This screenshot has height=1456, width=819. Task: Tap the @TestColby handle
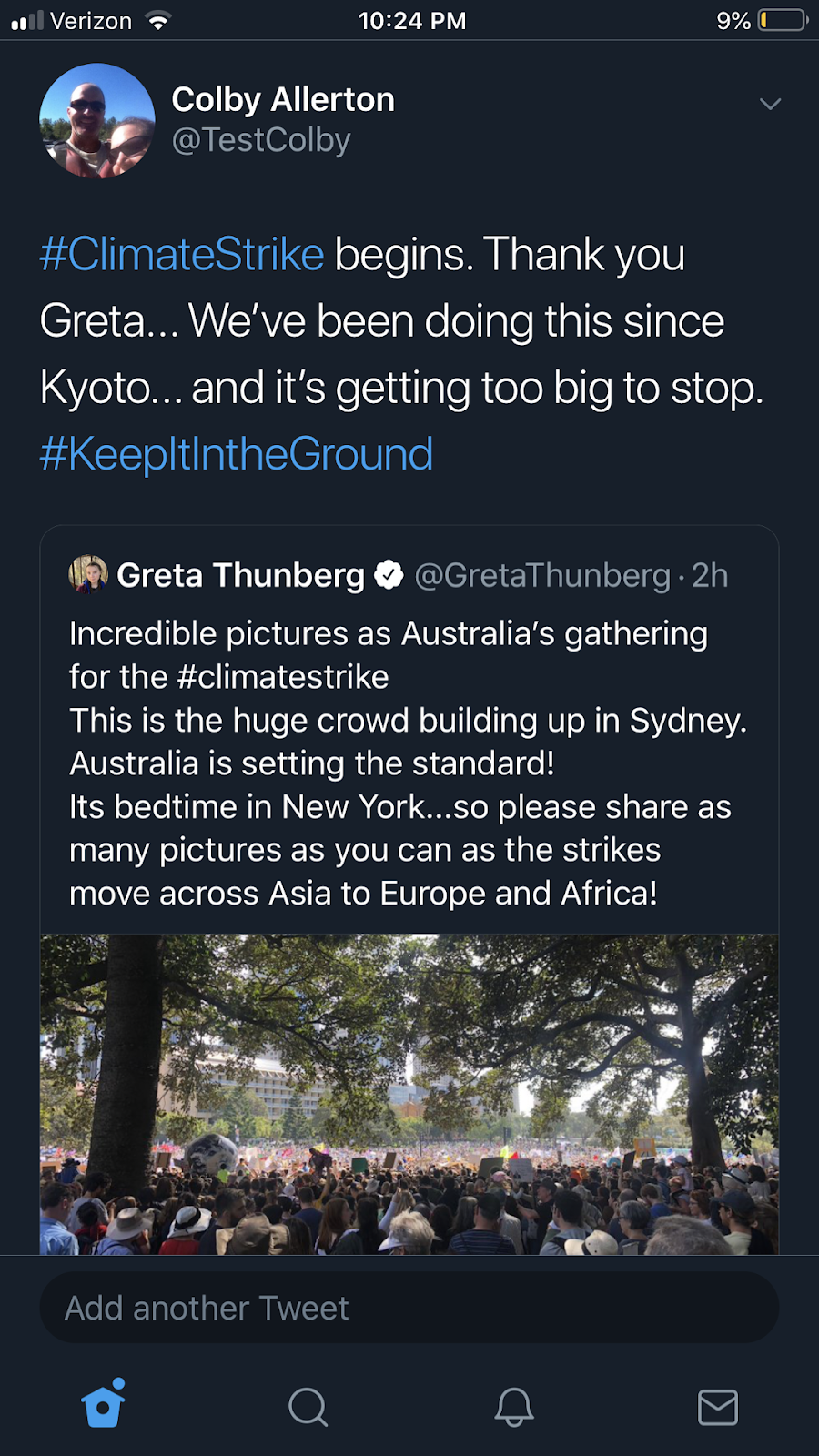pyautogui.click(x=261, y=140)
